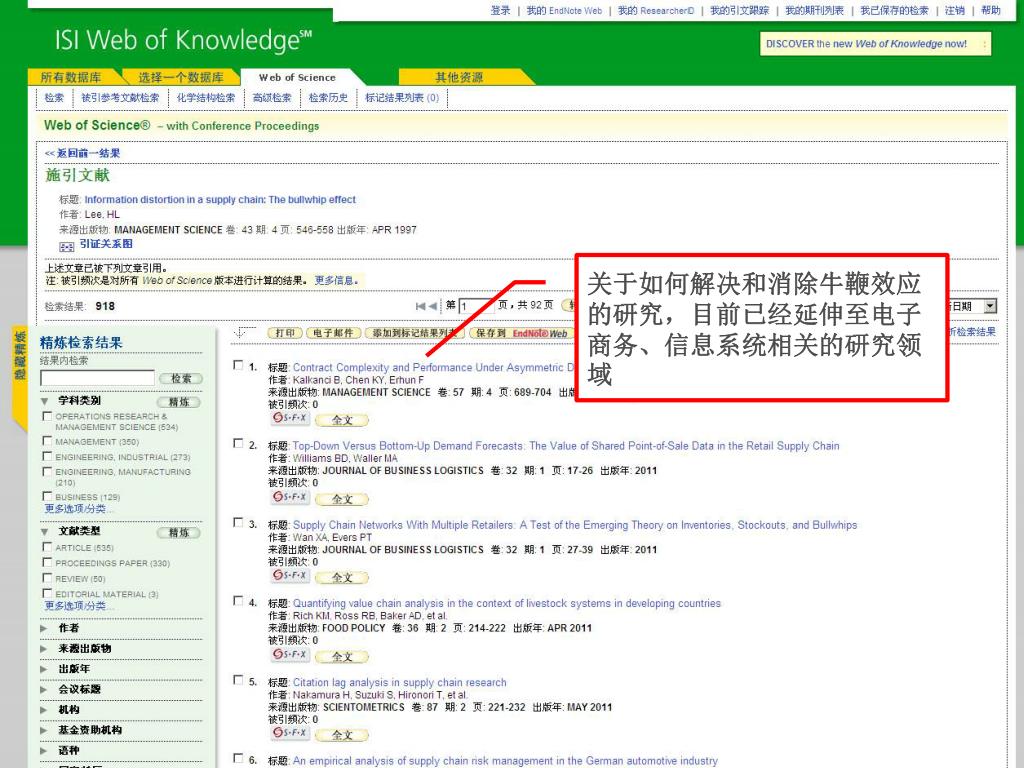Viewport: 1024px width, 768px height.
Task: Click the S·F·X icon for result 3
Action: [x=289, y=575]
